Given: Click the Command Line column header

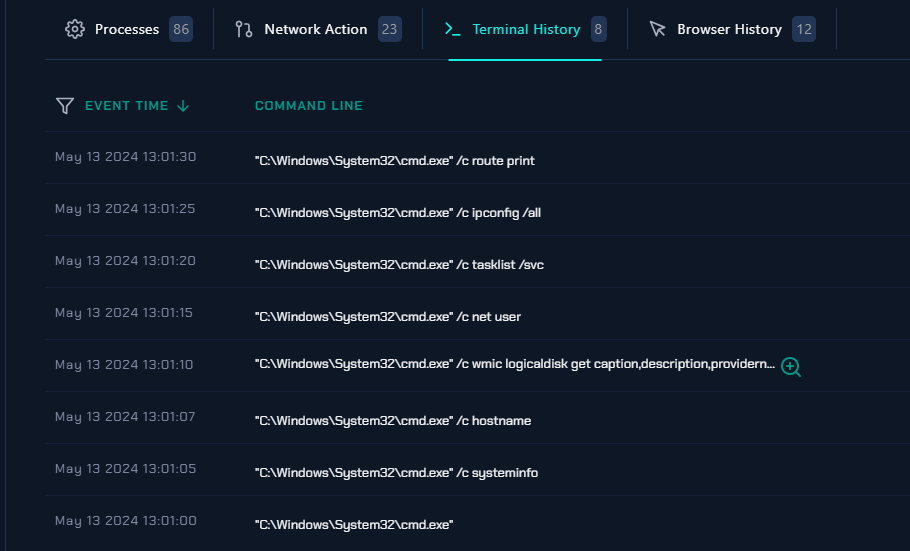Looking at the screenshot, I should pos(309,106).
